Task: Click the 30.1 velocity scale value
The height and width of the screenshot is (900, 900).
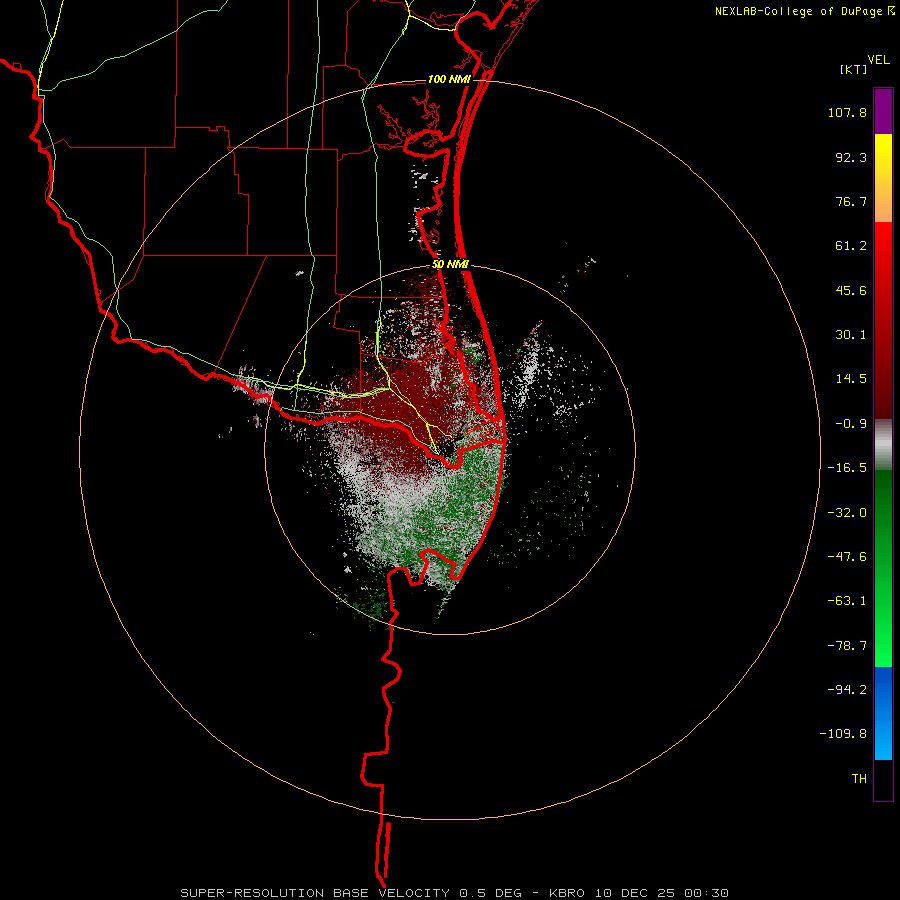Action: 851,335
